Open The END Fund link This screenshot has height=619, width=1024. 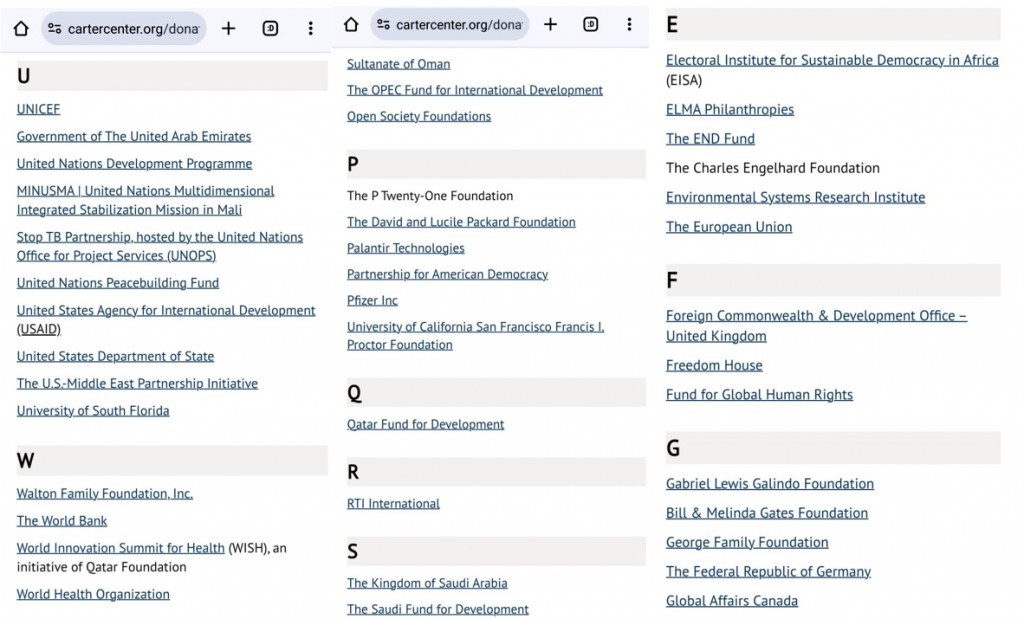[711, 139]
